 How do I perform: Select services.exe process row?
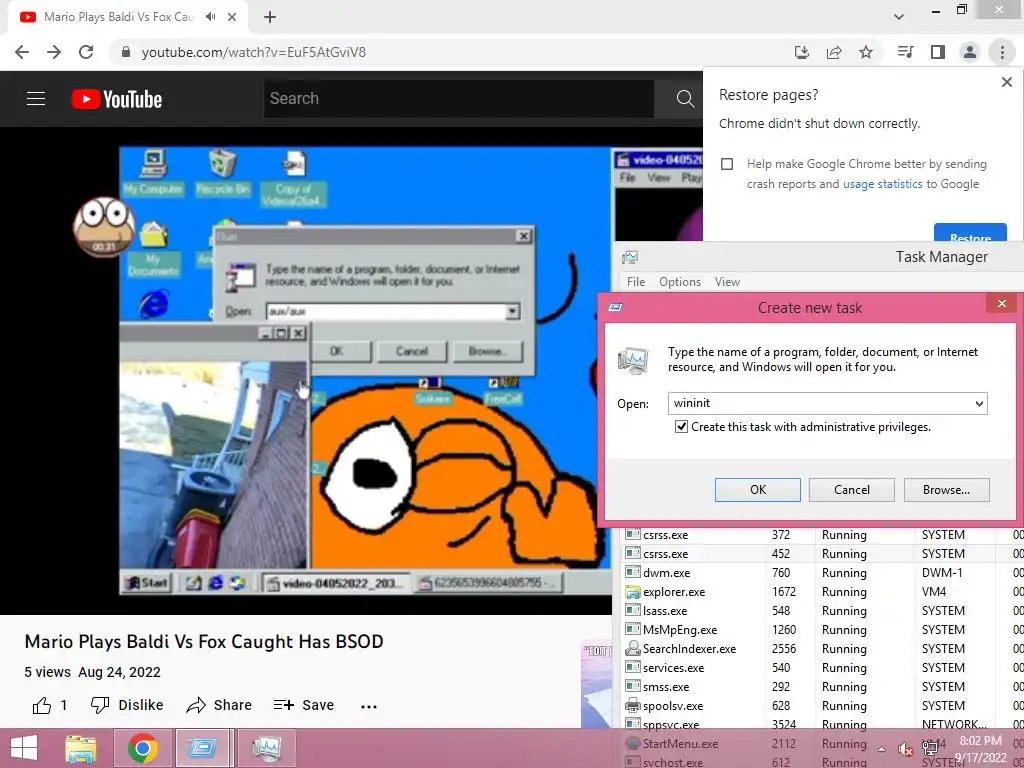pos(823,667)
